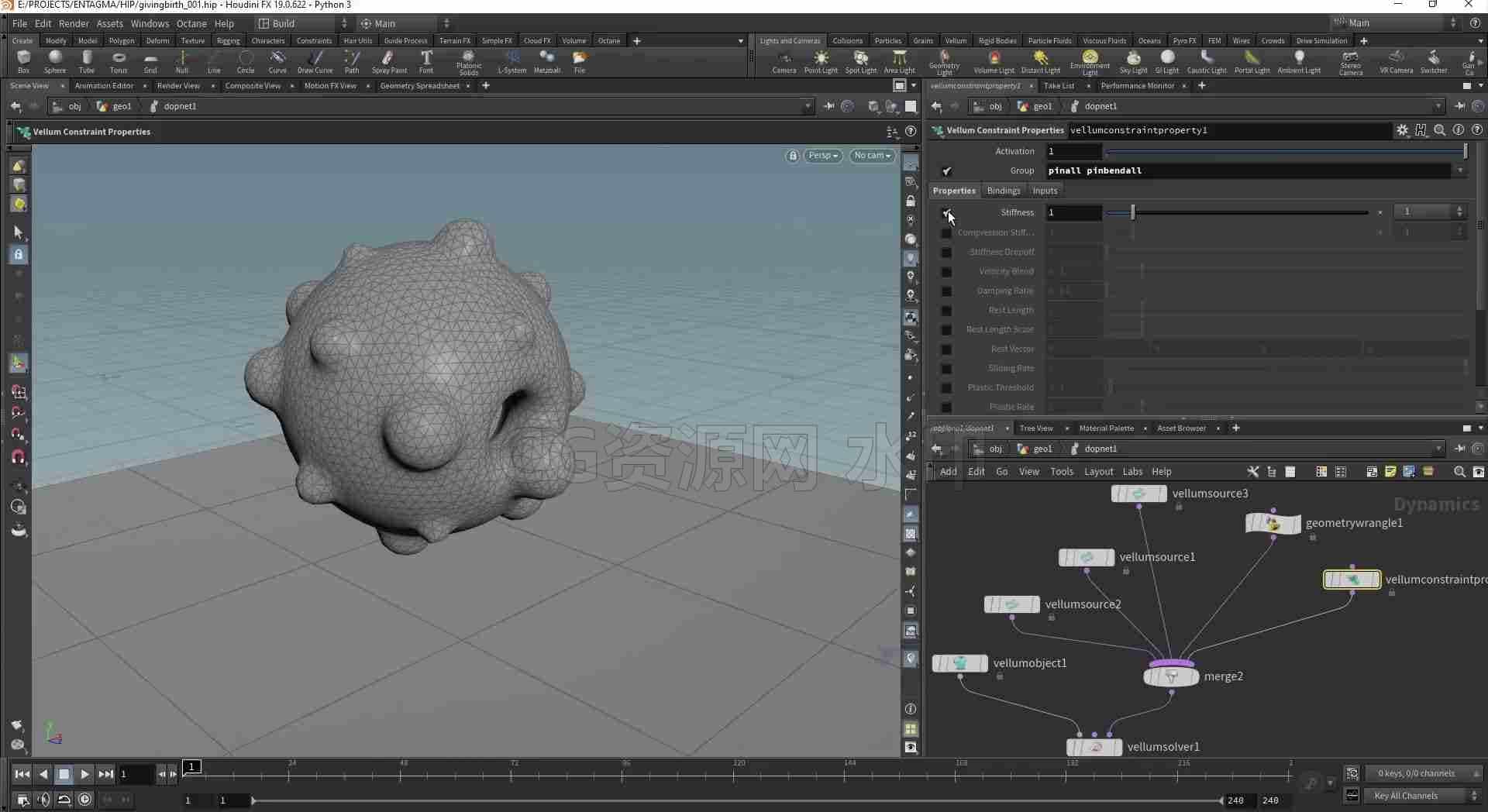1488x812 pixels.
Task: Open the Build desktop dropdown
Action: 303,23
